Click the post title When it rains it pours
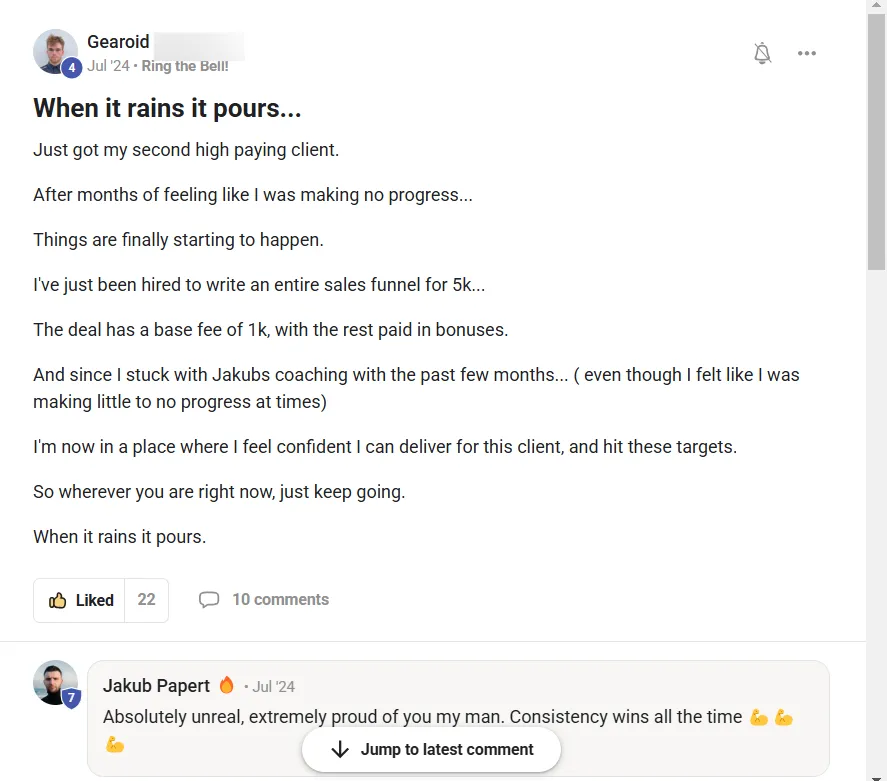 click(167, 109)
